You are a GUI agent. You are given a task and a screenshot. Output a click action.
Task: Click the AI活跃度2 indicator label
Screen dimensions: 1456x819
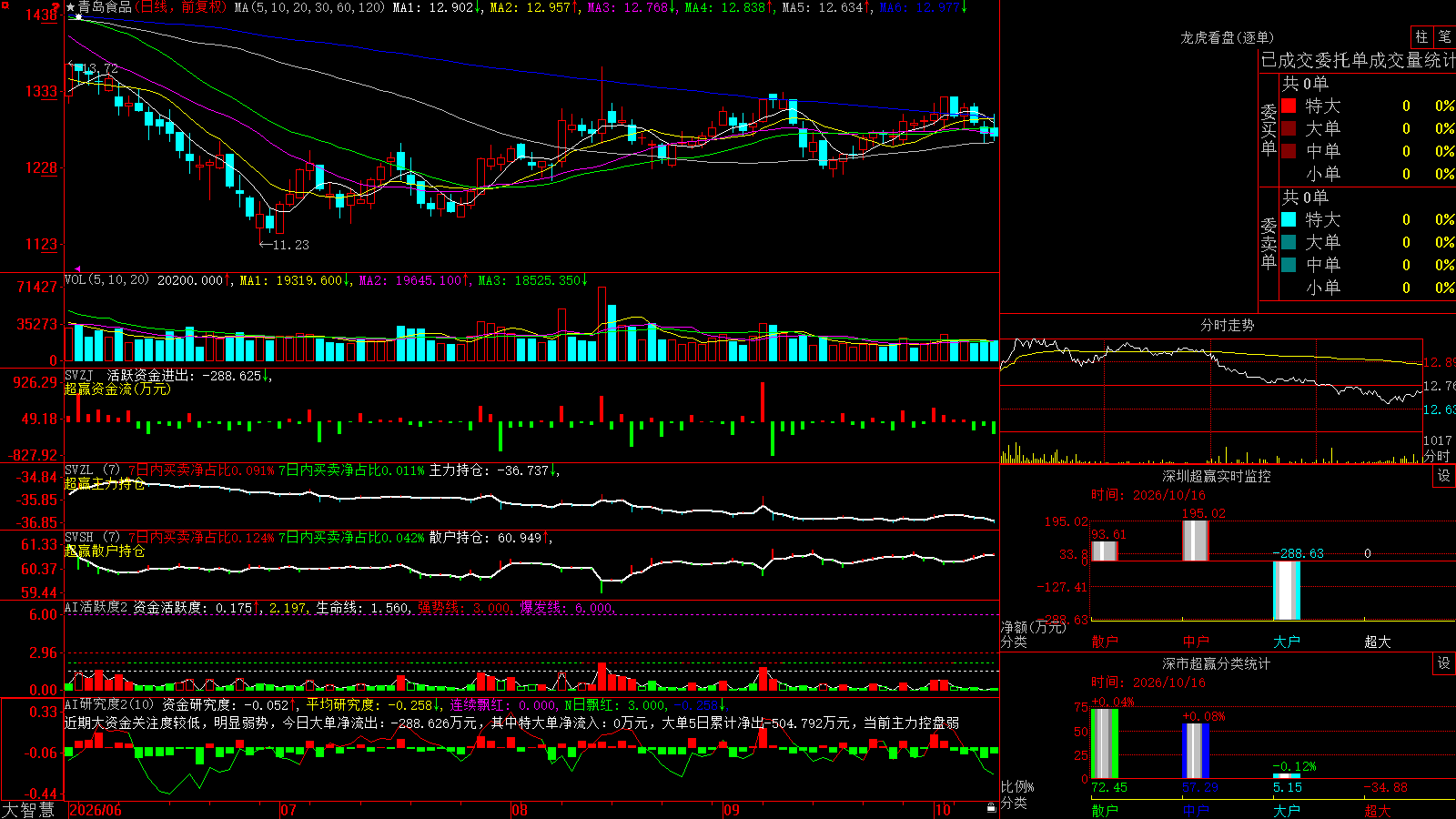click(96, 607)
